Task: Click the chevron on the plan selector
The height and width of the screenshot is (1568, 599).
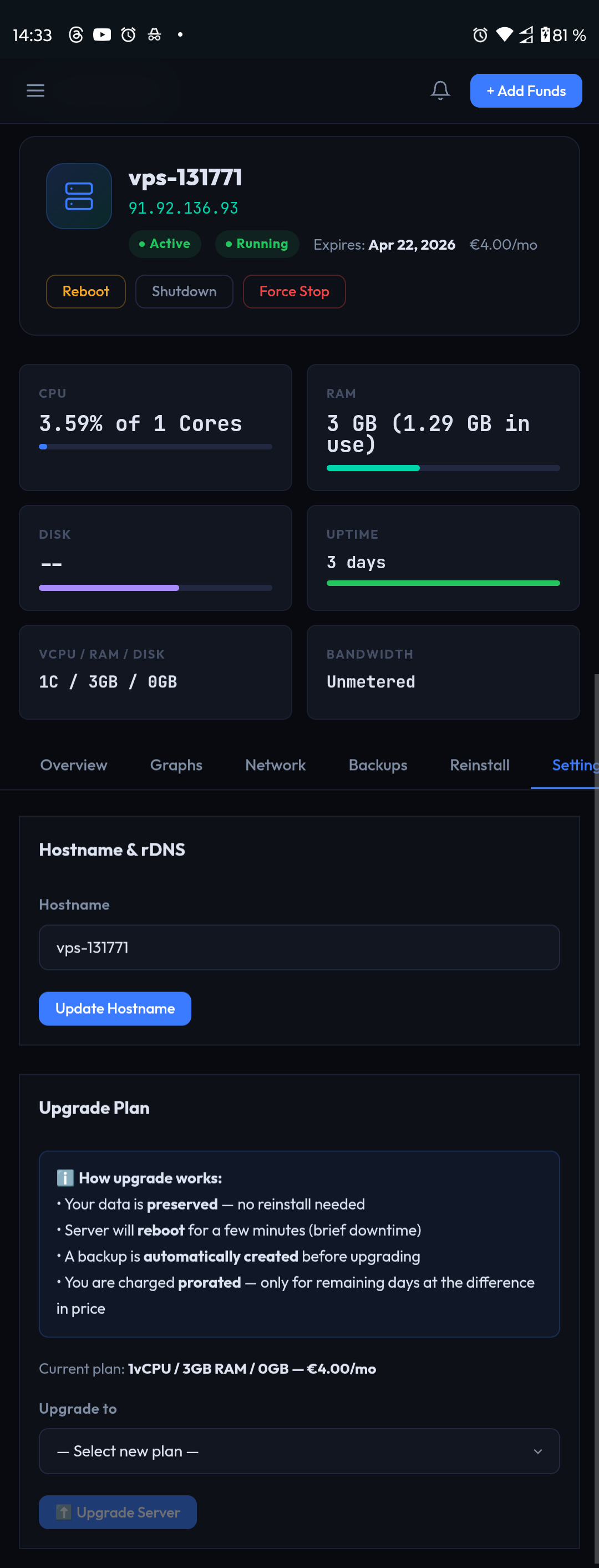Action: [x=537, y=1451]
